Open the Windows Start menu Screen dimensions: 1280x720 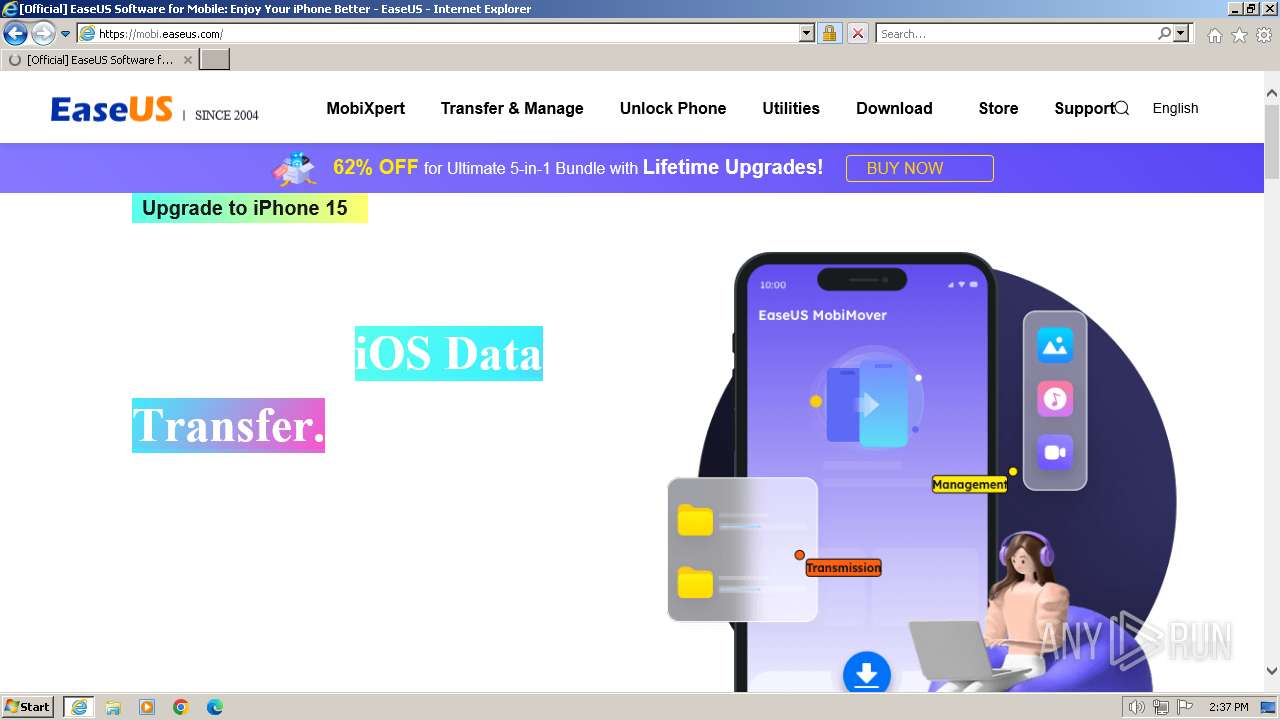(x=28, y=706)
